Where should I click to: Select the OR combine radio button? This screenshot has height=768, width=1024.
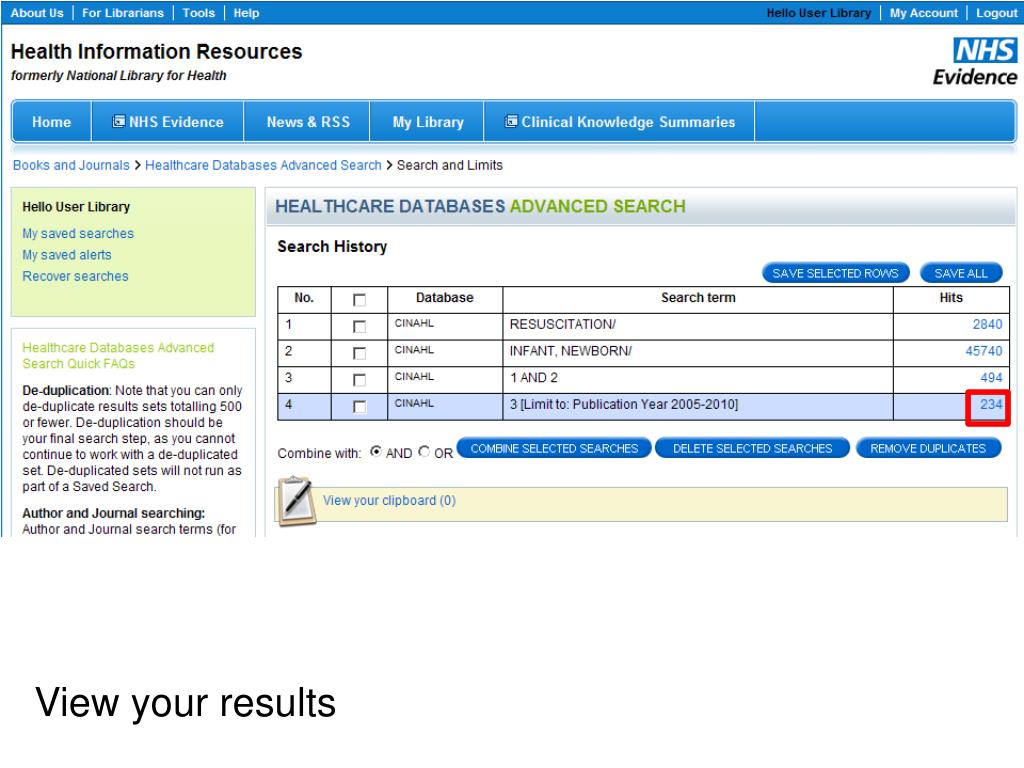pos(424,451)
